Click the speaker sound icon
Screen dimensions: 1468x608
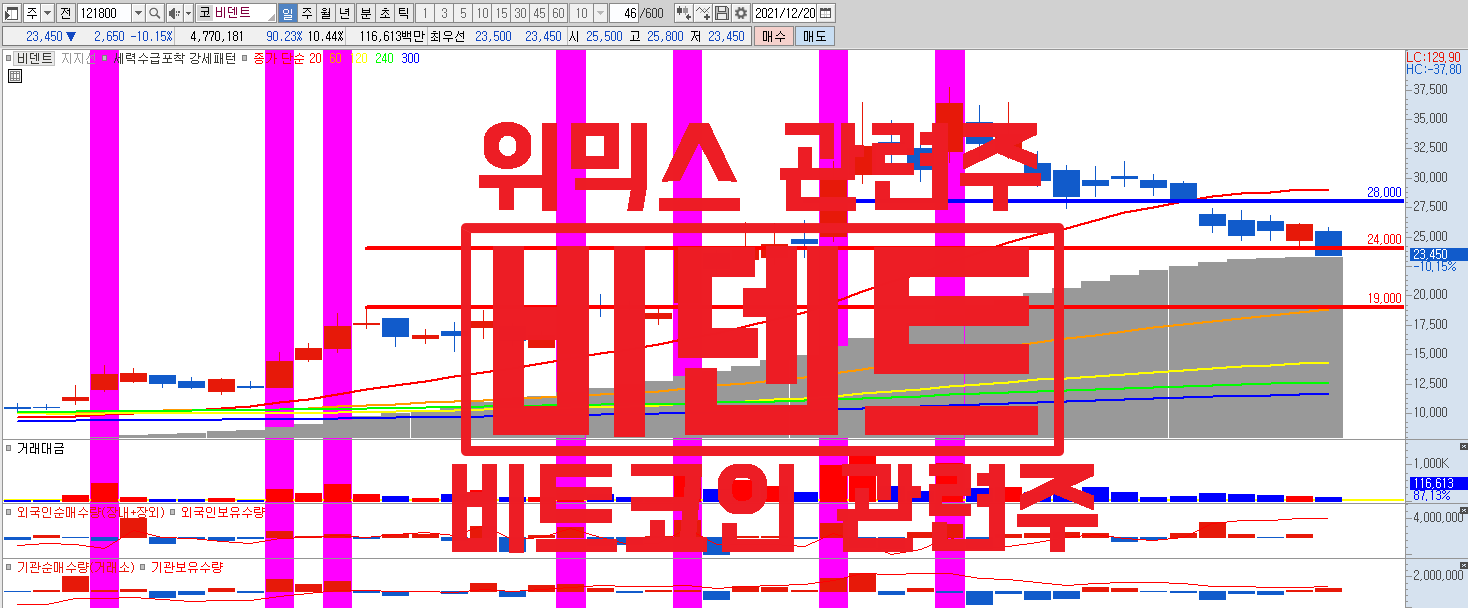(x=173, y=13)
